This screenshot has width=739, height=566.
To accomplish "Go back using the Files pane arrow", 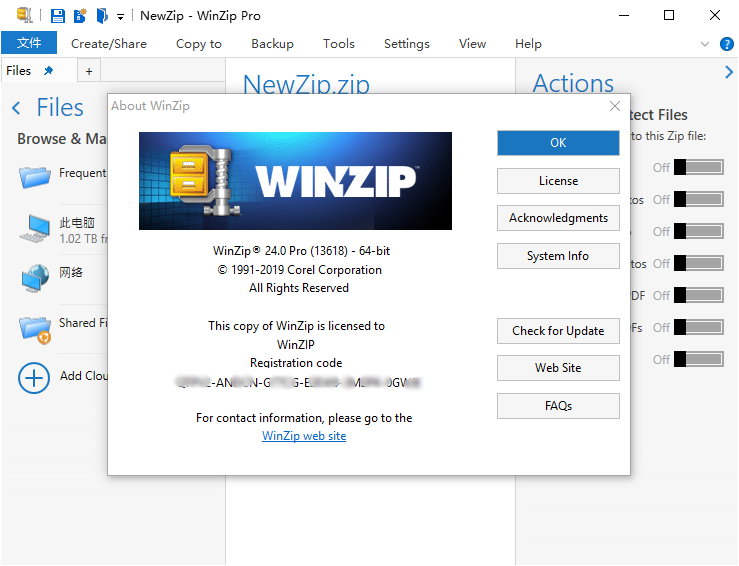I will coord(16,108).
